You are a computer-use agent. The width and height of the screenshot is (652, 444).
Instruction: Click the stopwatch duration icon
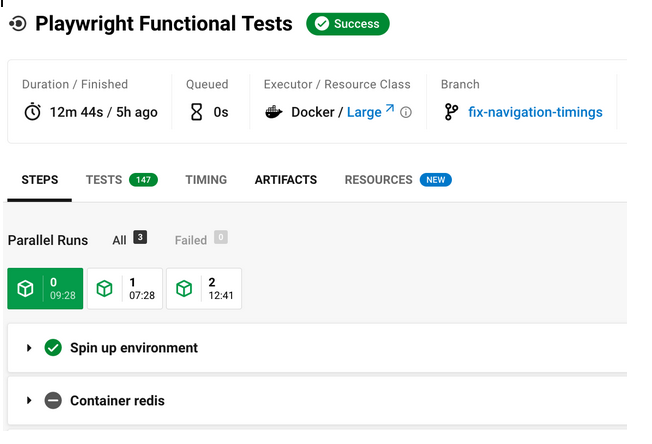[x=32, y=112]
